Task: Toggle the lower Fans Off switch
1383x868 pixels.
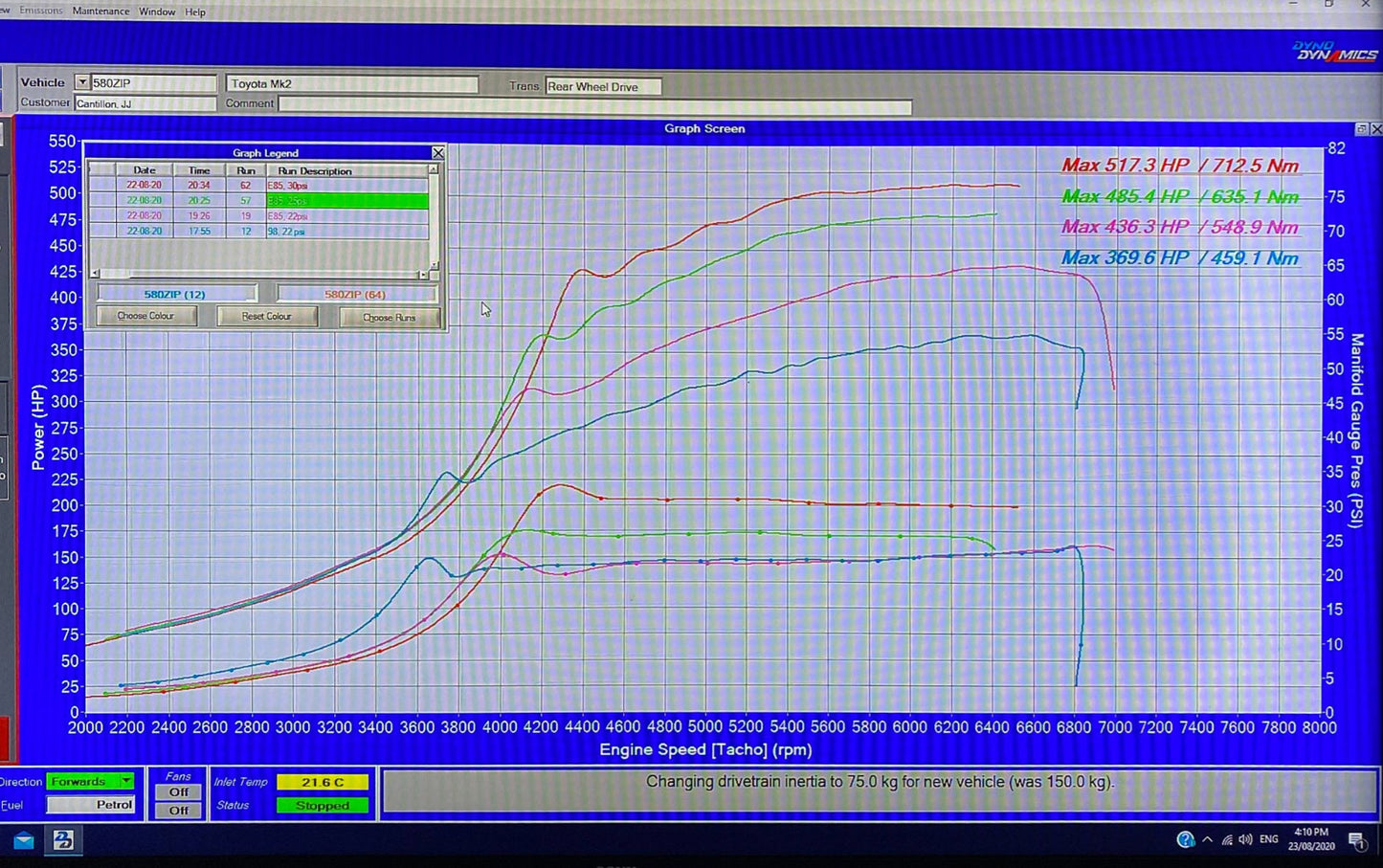Action: [177, 810]
